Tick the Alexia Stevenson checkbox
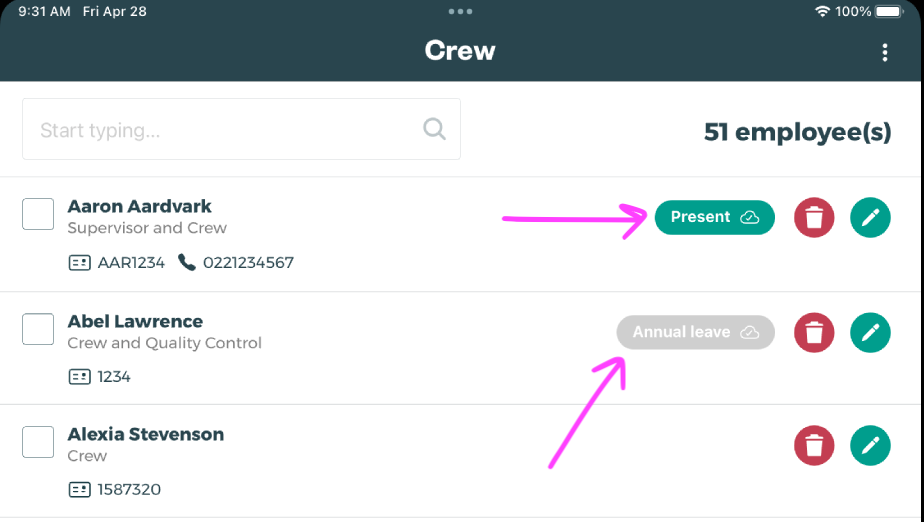924x522 pixels. pos(38,442)
